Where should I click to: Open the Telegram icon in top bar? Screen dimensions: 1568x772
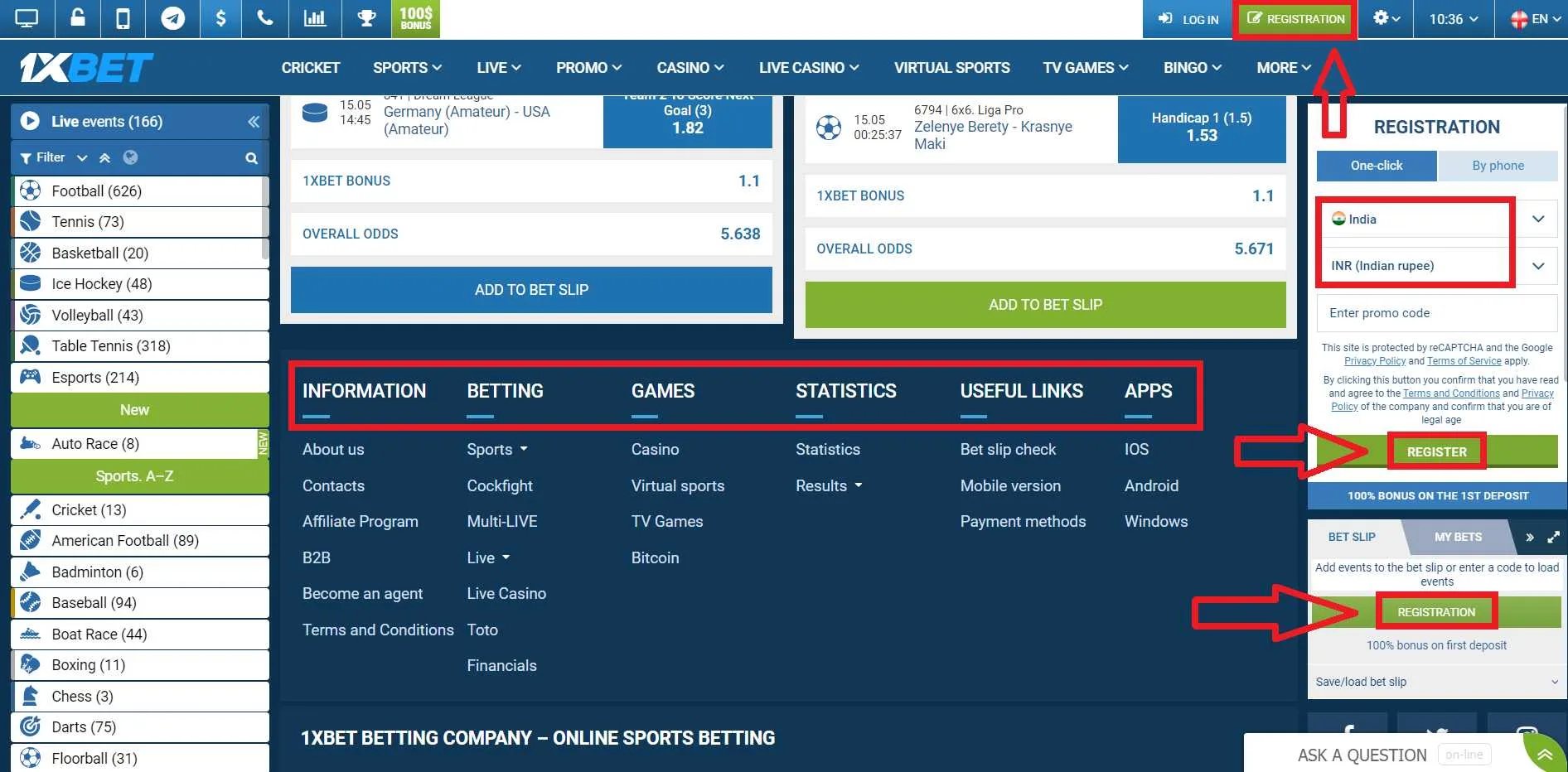point(172,18)
